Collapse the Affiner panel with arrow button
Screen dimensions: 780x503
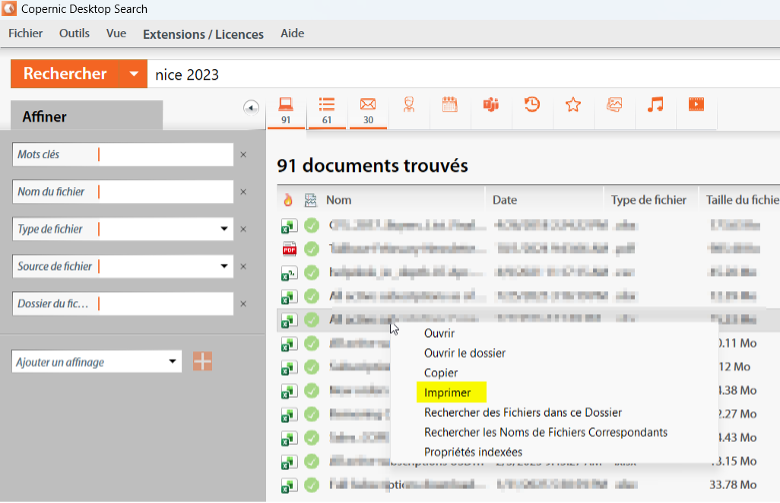point(251,108)
